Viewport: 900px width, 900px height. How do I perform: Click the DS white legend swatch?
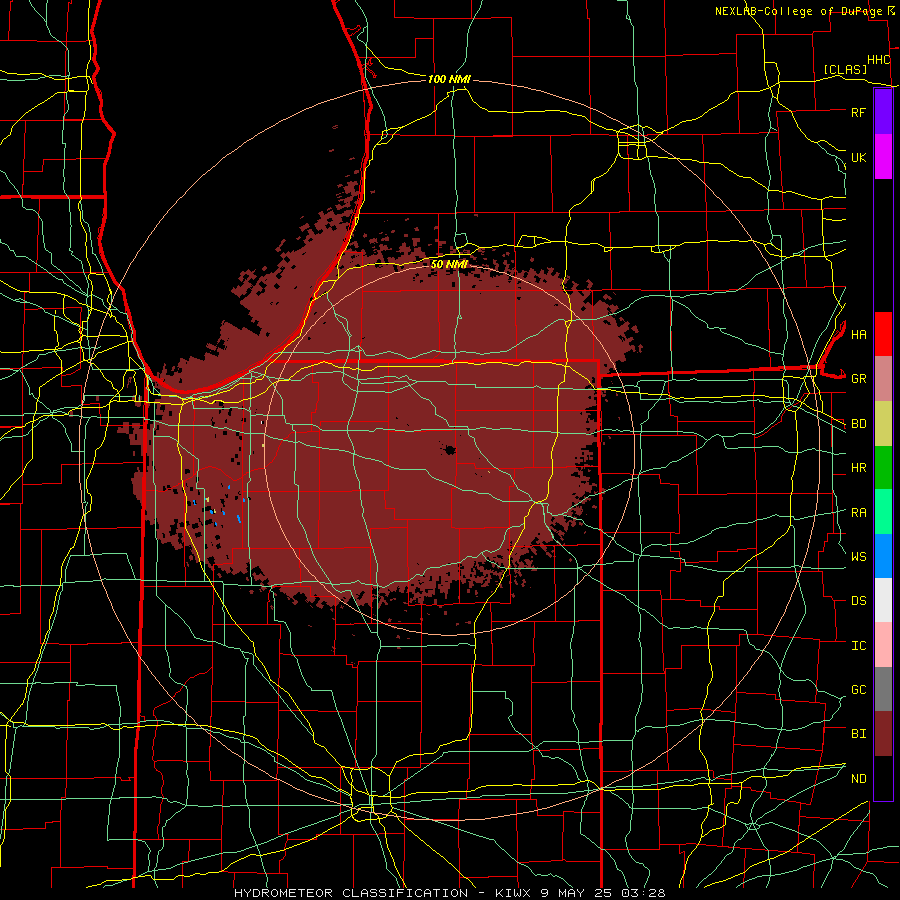(883, 600)
